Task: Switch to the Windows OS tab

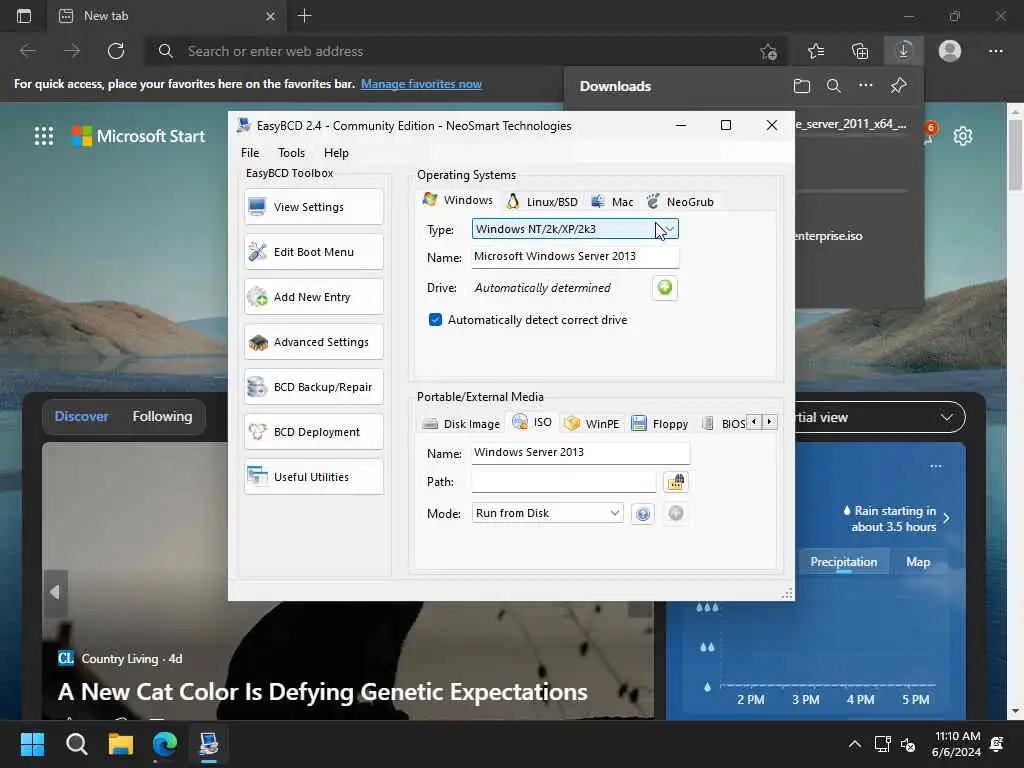Action: tap(458, 200)
